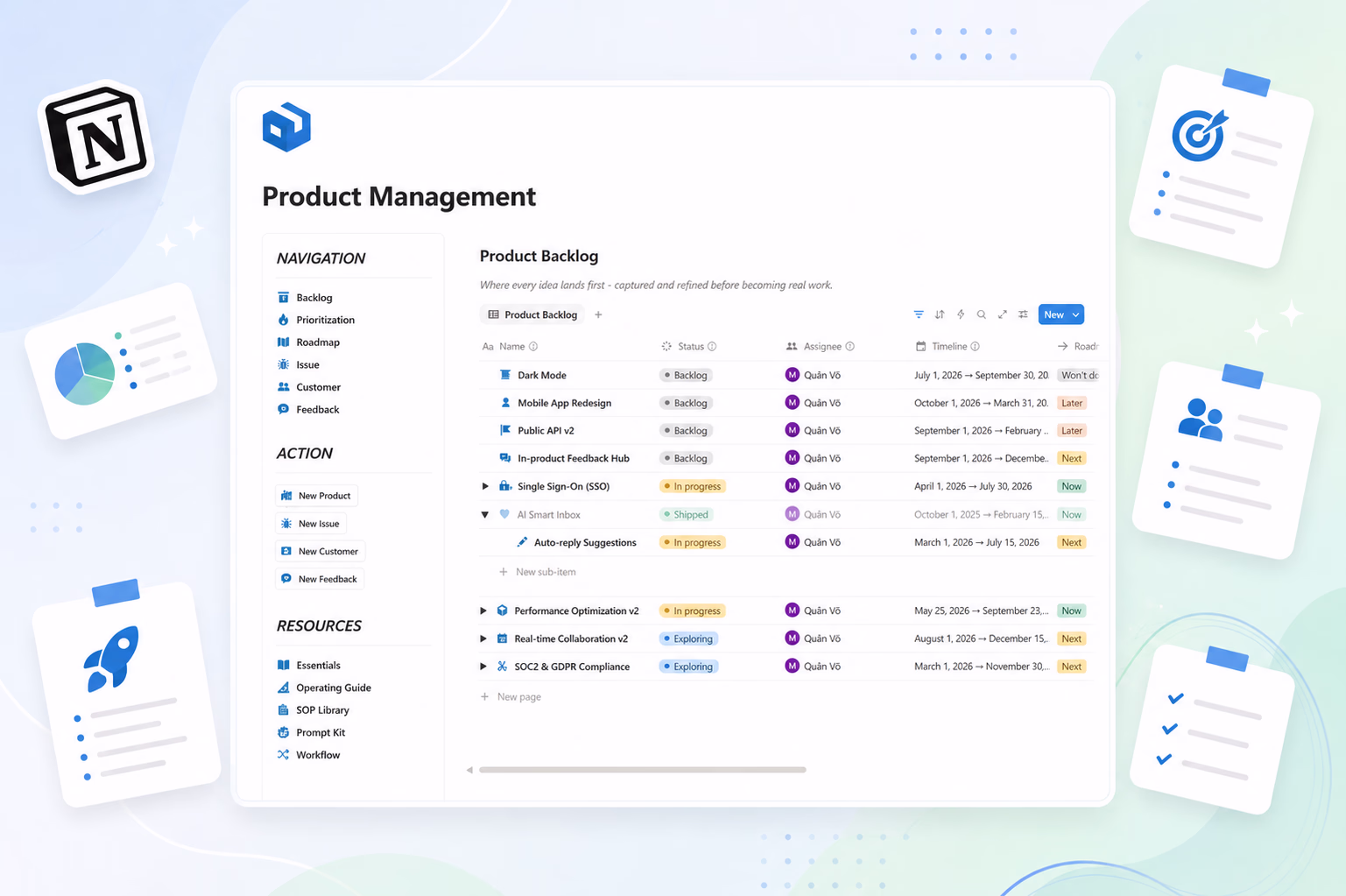1346x896 pixels.
Task: Click the horizontal scrollbar below the table
Action: 642,770
